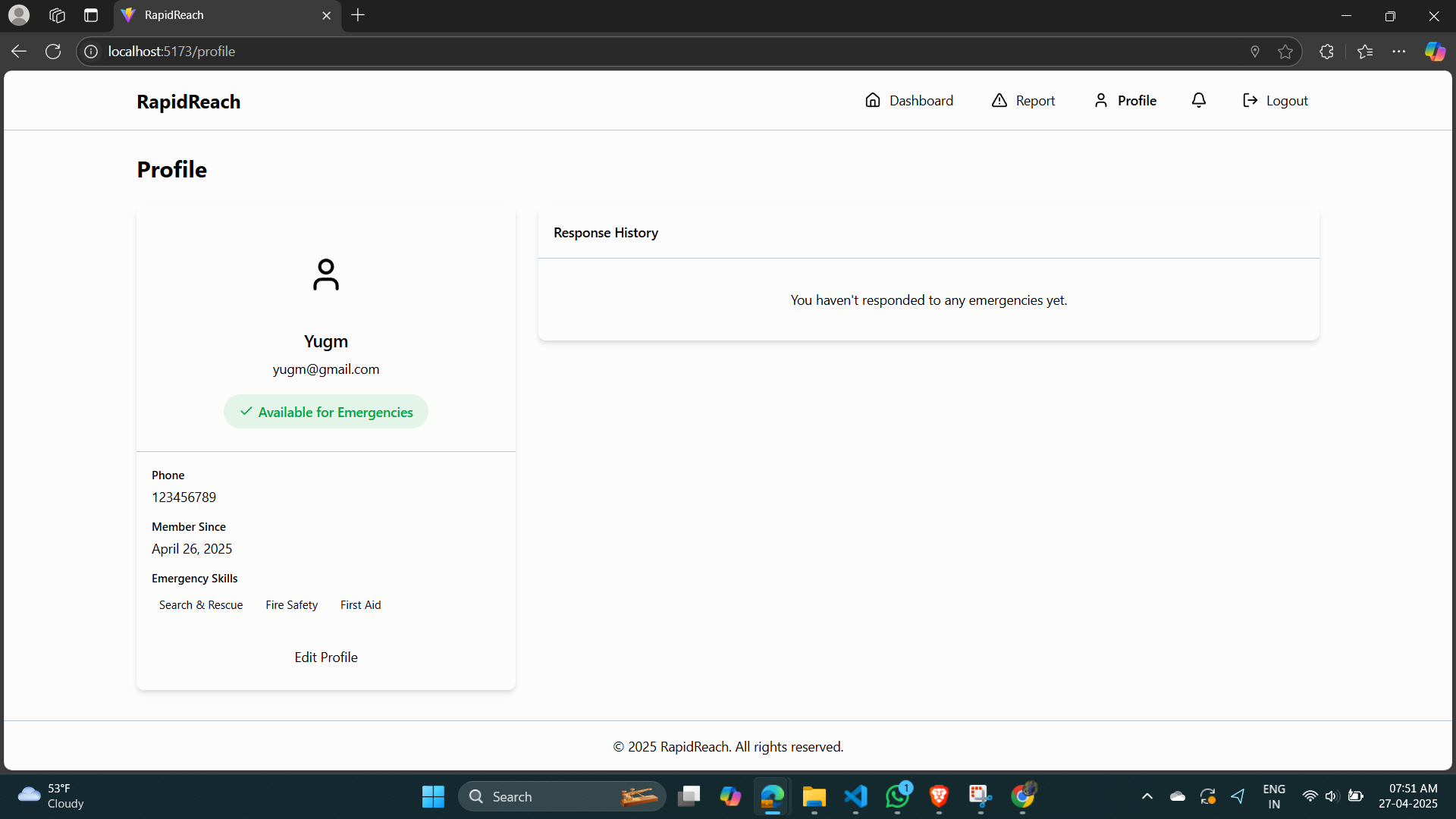
Task: Click the Edit Profile button
Action: (x=326, y=657)
